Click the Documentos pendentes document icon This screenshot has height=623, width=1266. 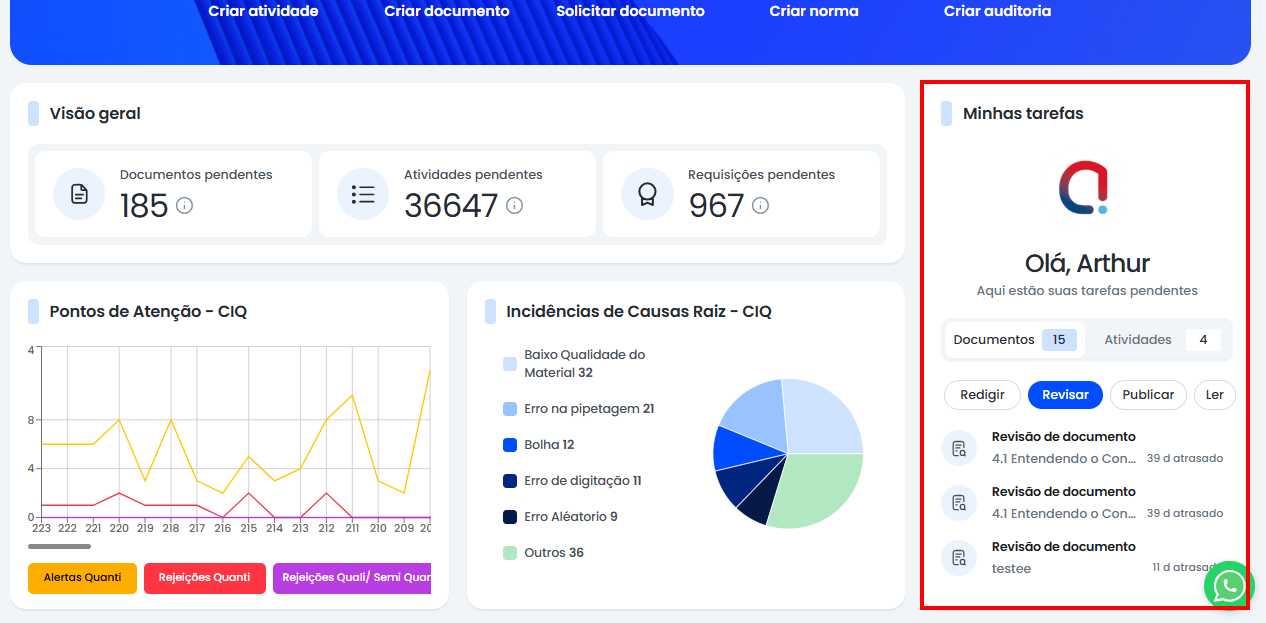(x=79, y=194)
